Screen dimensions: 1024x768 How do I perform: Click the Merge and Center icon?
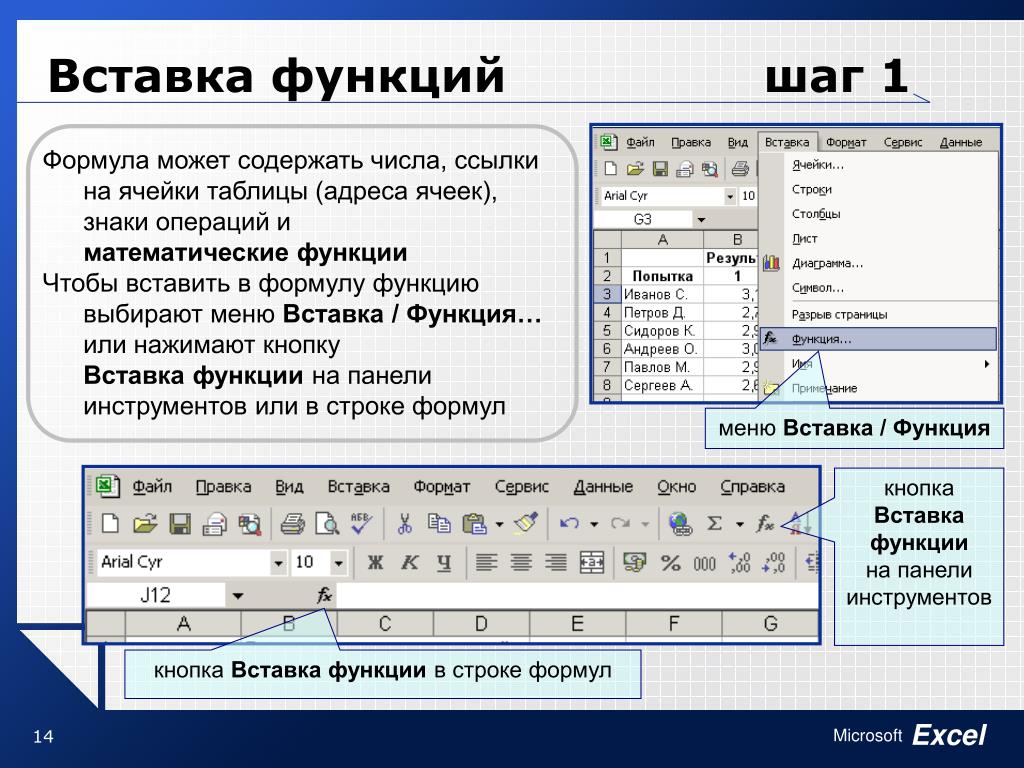(x=592, y=562)
